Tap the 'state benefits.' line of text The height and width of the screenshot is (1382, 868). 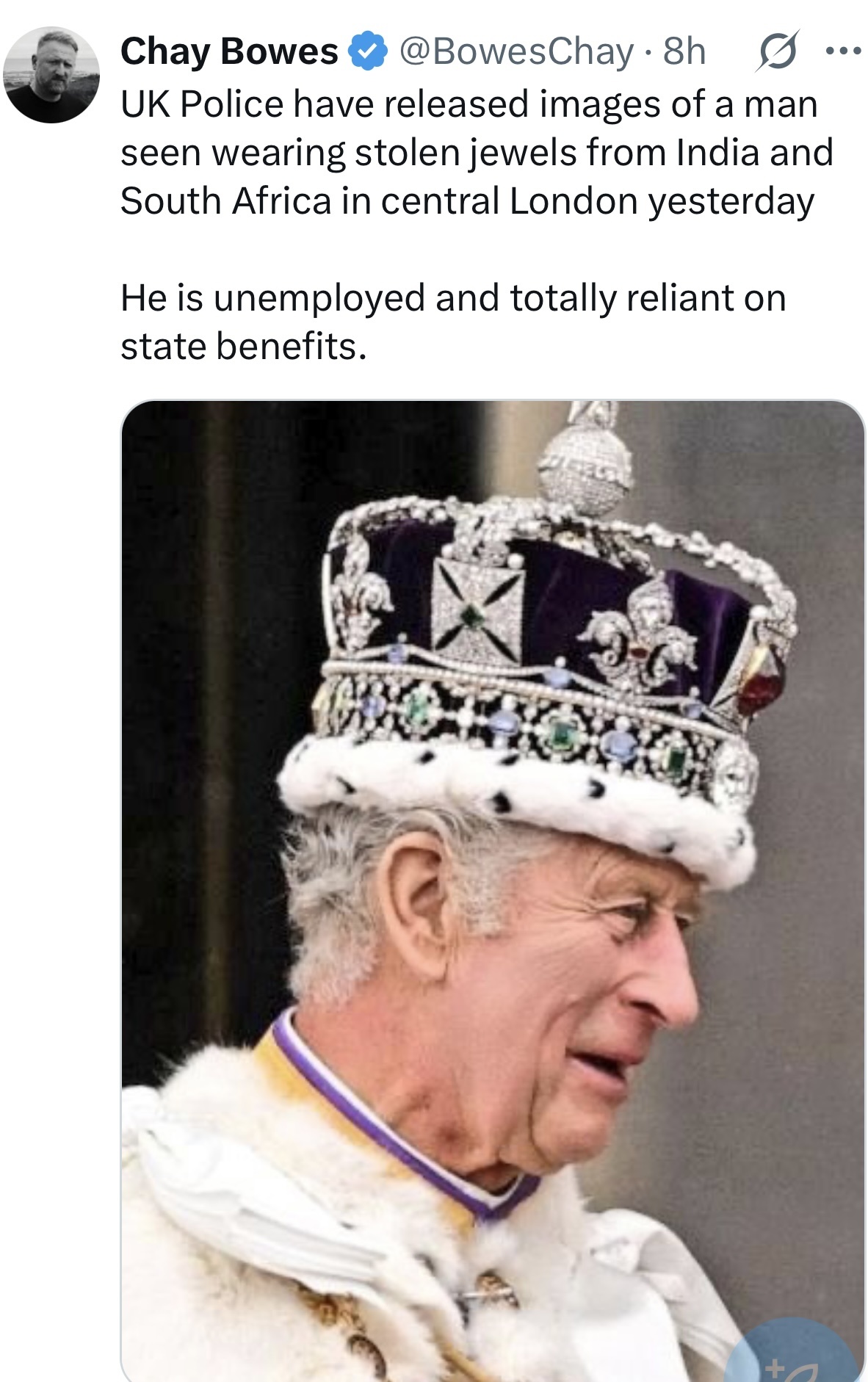click(x=244, y=346)
